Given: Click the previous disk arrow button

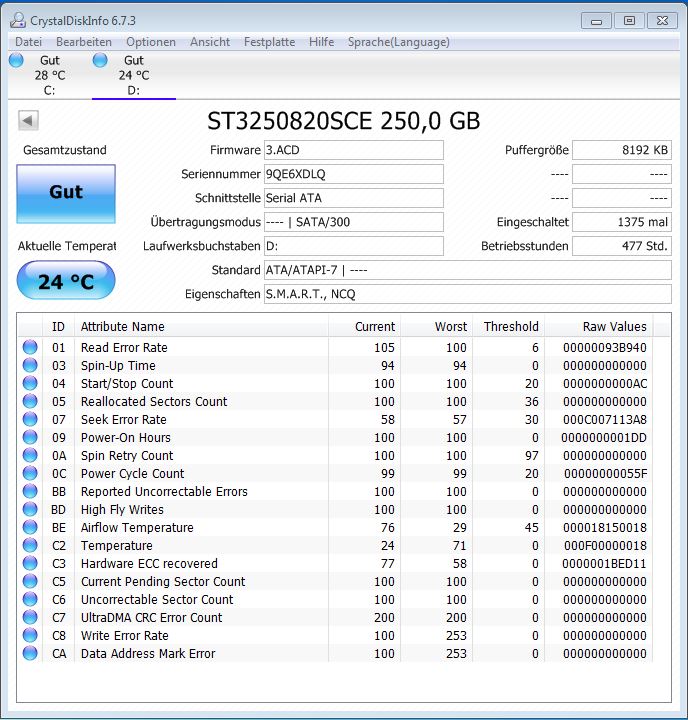Looking at the screenshot, I should [x=28, y=121].
